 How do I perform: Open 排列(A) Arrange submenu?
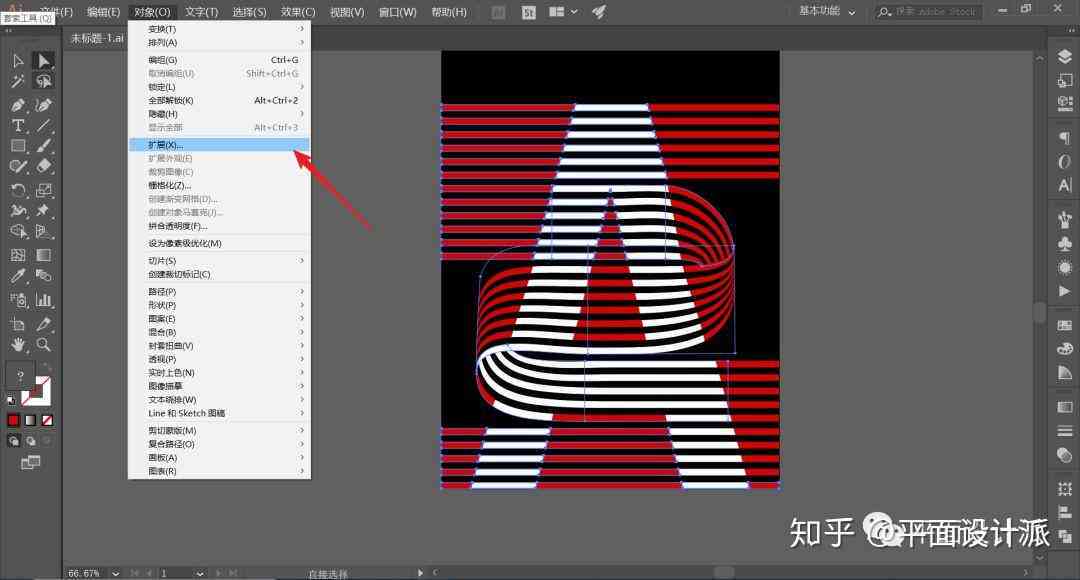219,43
